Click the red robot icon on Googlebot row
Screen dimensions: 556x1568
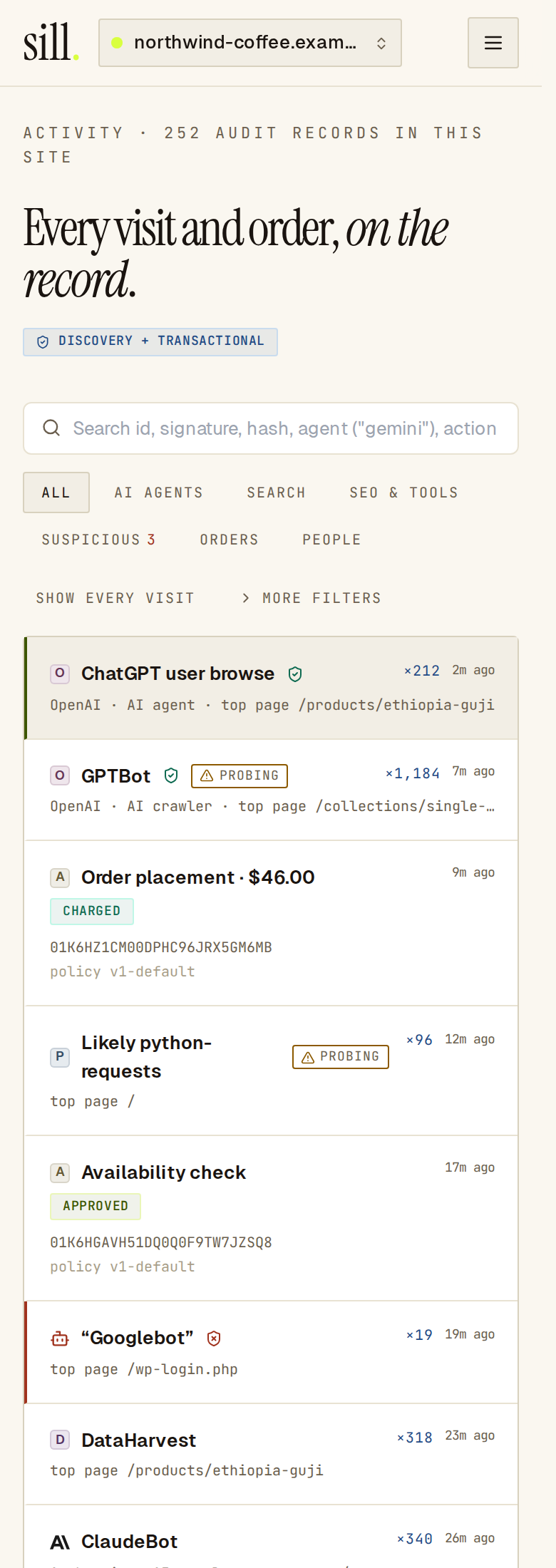click(60, 1339)
